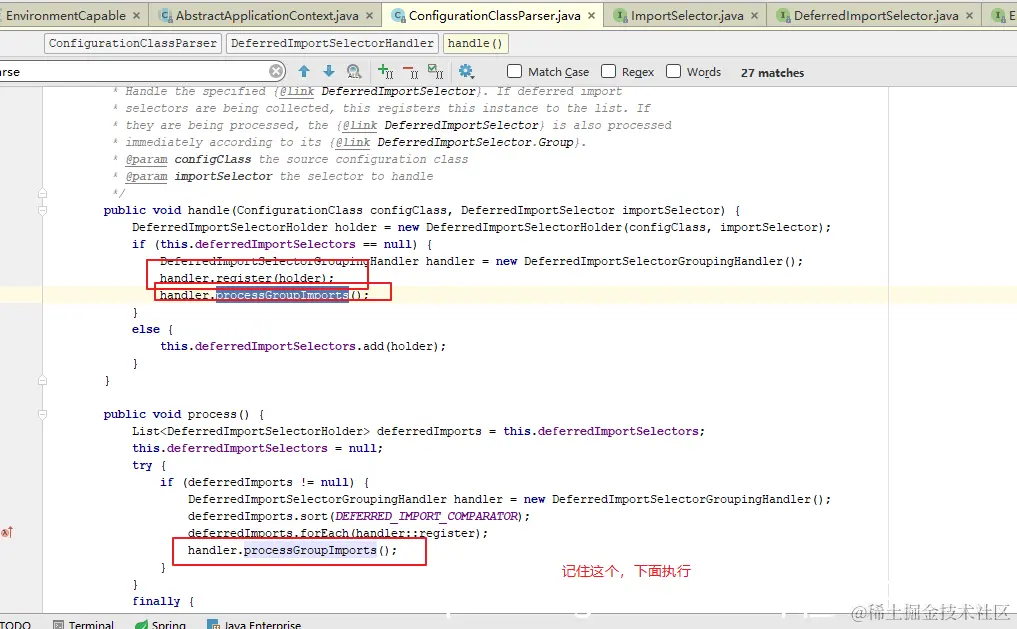This screenshot has width=1017, height=629.
Task: Open ImportSelector.java tab
Action: point(687,16)
